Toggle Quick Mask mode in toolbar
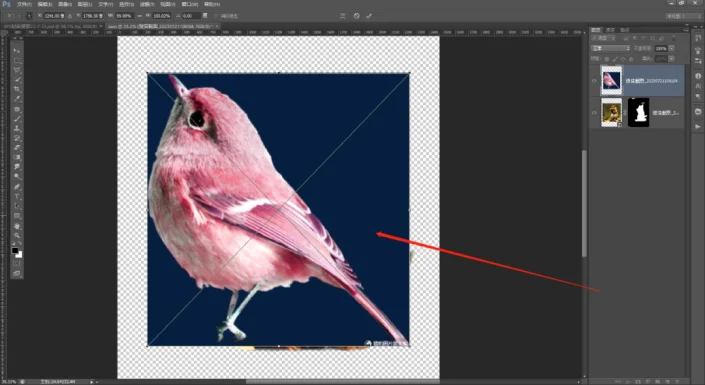705x385 pixels. pos(17,264)
